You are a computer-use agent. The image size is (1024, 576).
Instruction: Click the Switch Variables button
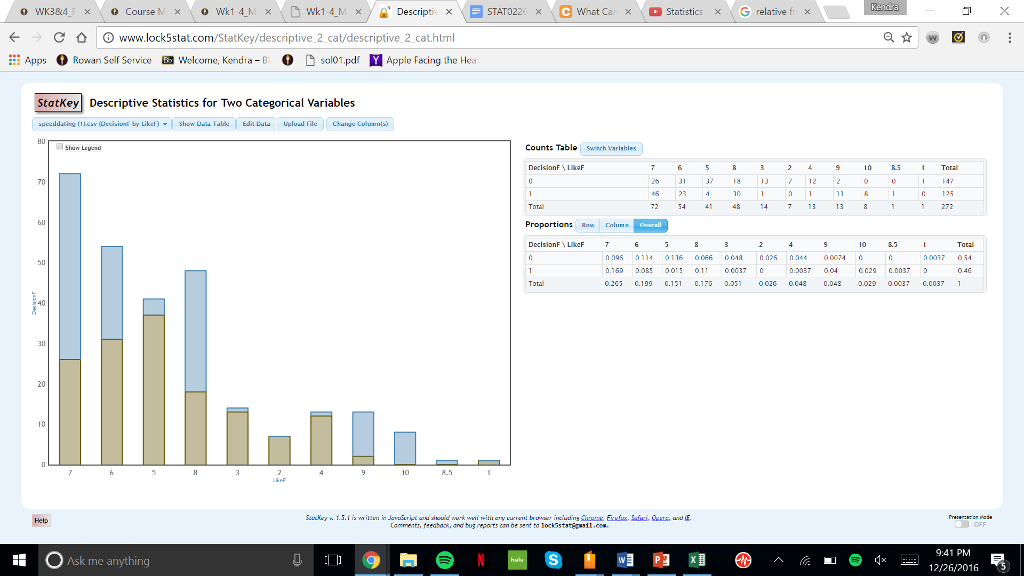(612, 148)
